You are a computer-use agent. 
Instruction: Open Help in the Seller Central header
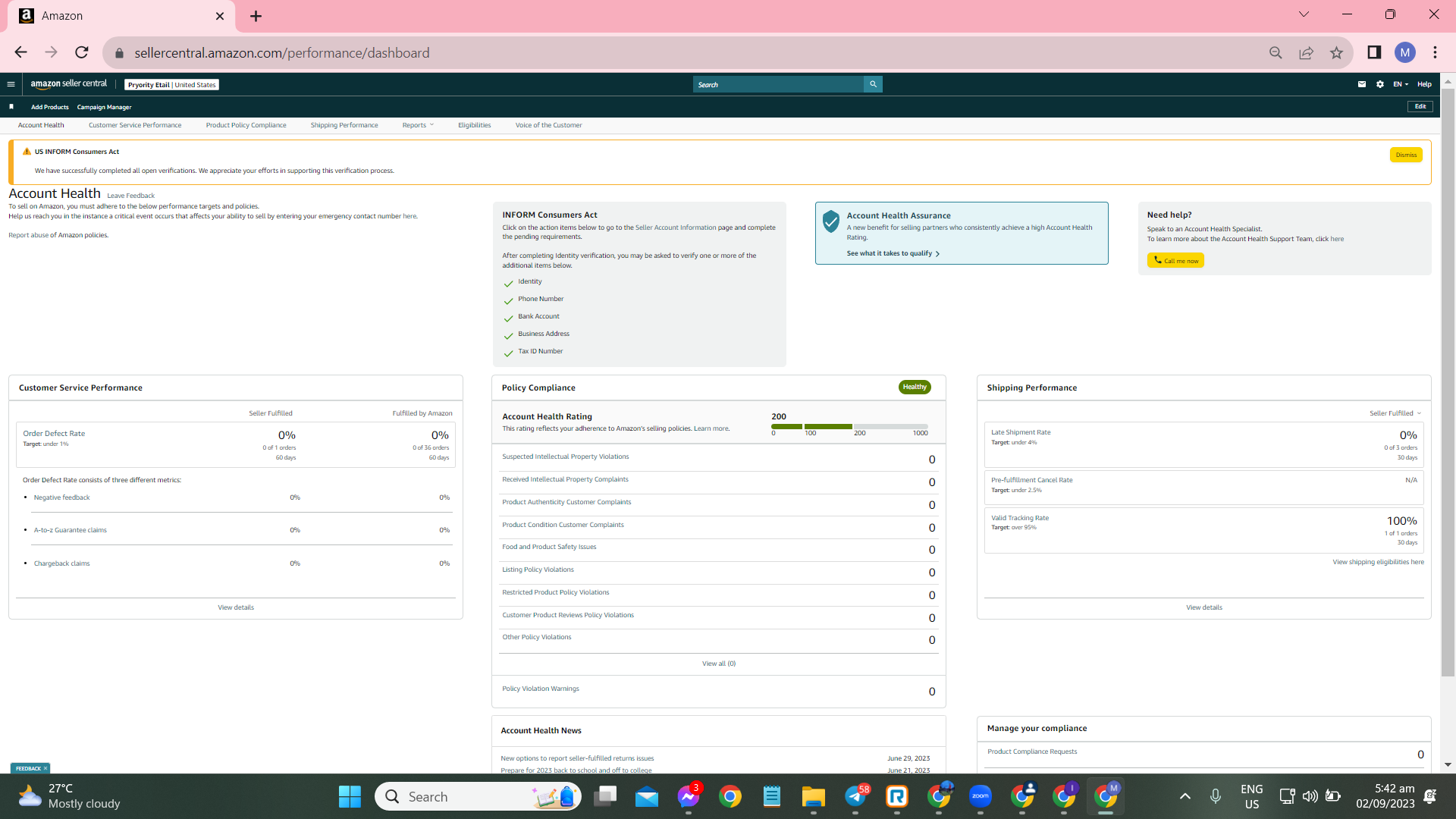(x=1424, y=84)
